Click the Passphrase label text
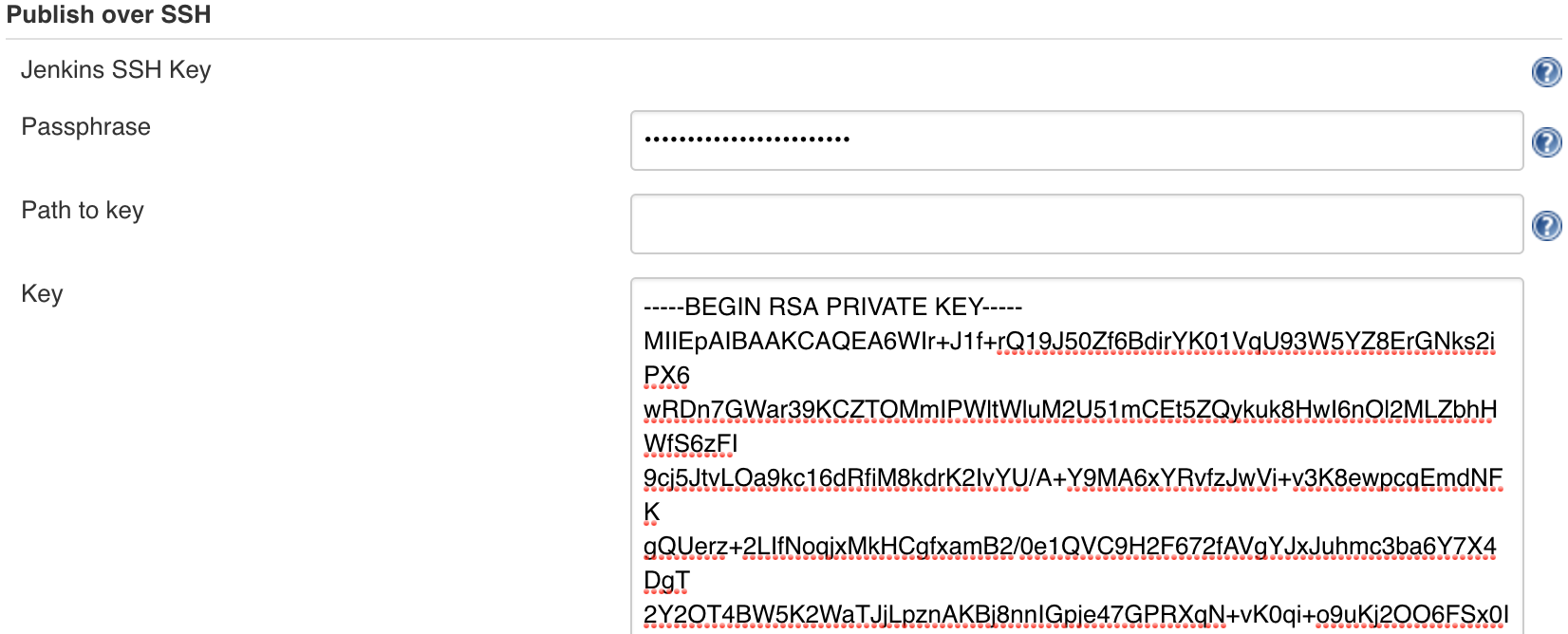This screenshot has width=1568, height=634. (x=85, y=127)
